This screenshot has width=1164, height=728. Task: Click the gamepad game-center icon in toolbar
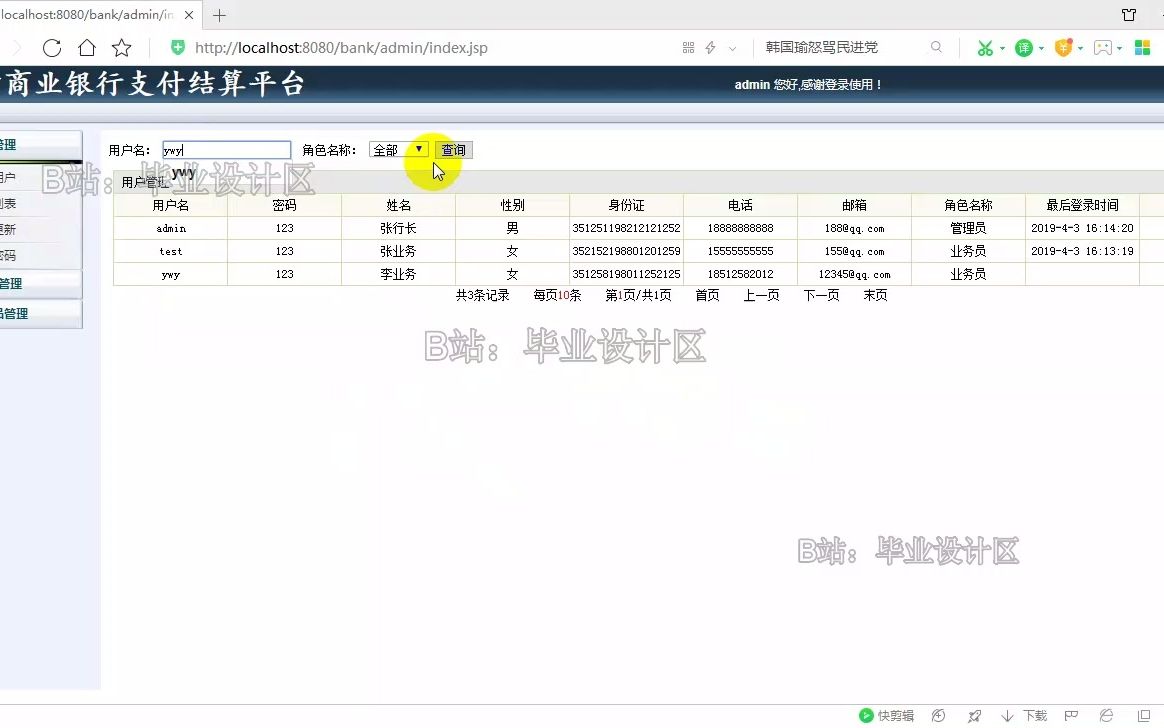(x=1102, y=47)
